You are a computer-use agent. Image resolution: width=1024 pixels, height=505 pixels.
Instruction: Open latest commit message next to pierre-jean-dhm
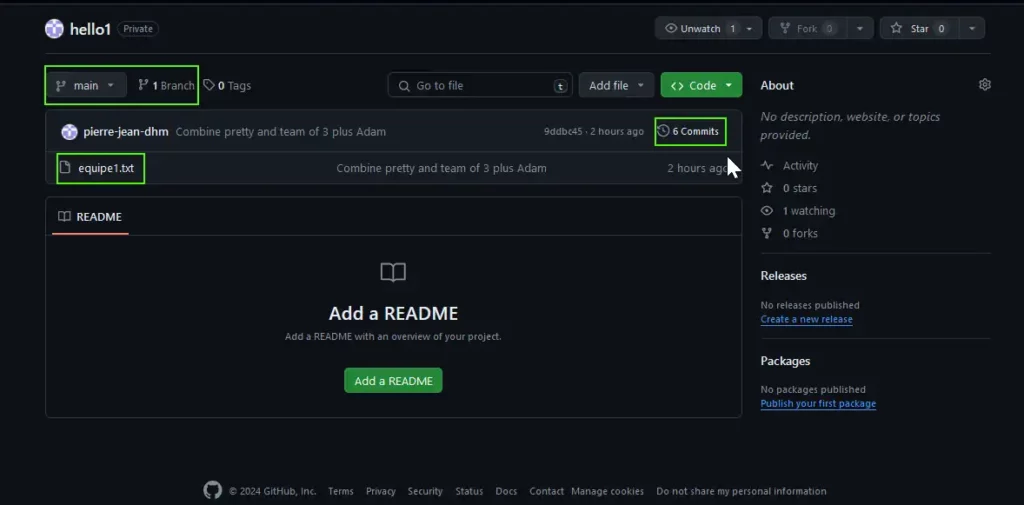tap(281, 132)
